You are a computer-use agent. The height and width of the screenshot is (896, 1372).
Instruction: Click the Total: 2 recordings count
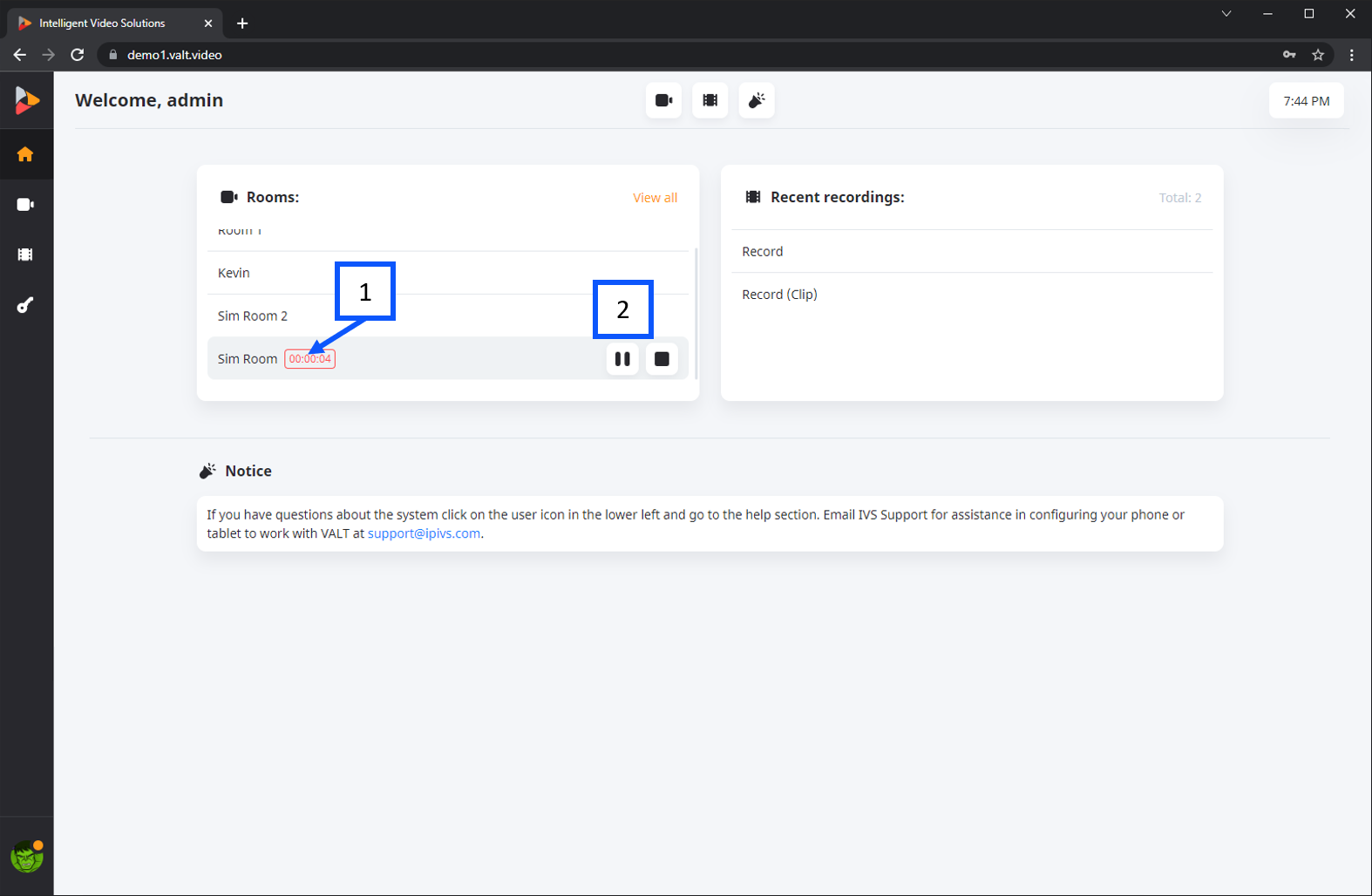click(x=1180, y=198)
